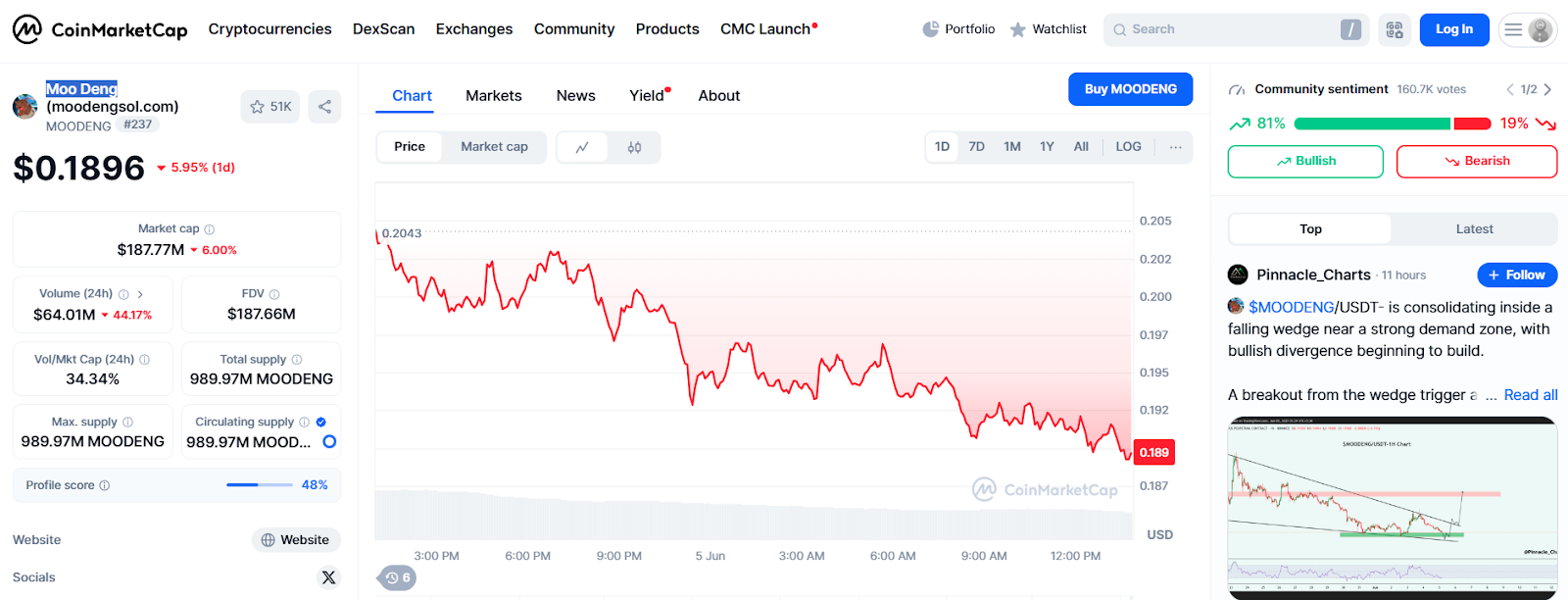Click the Profile score info icon

point(105,485)
